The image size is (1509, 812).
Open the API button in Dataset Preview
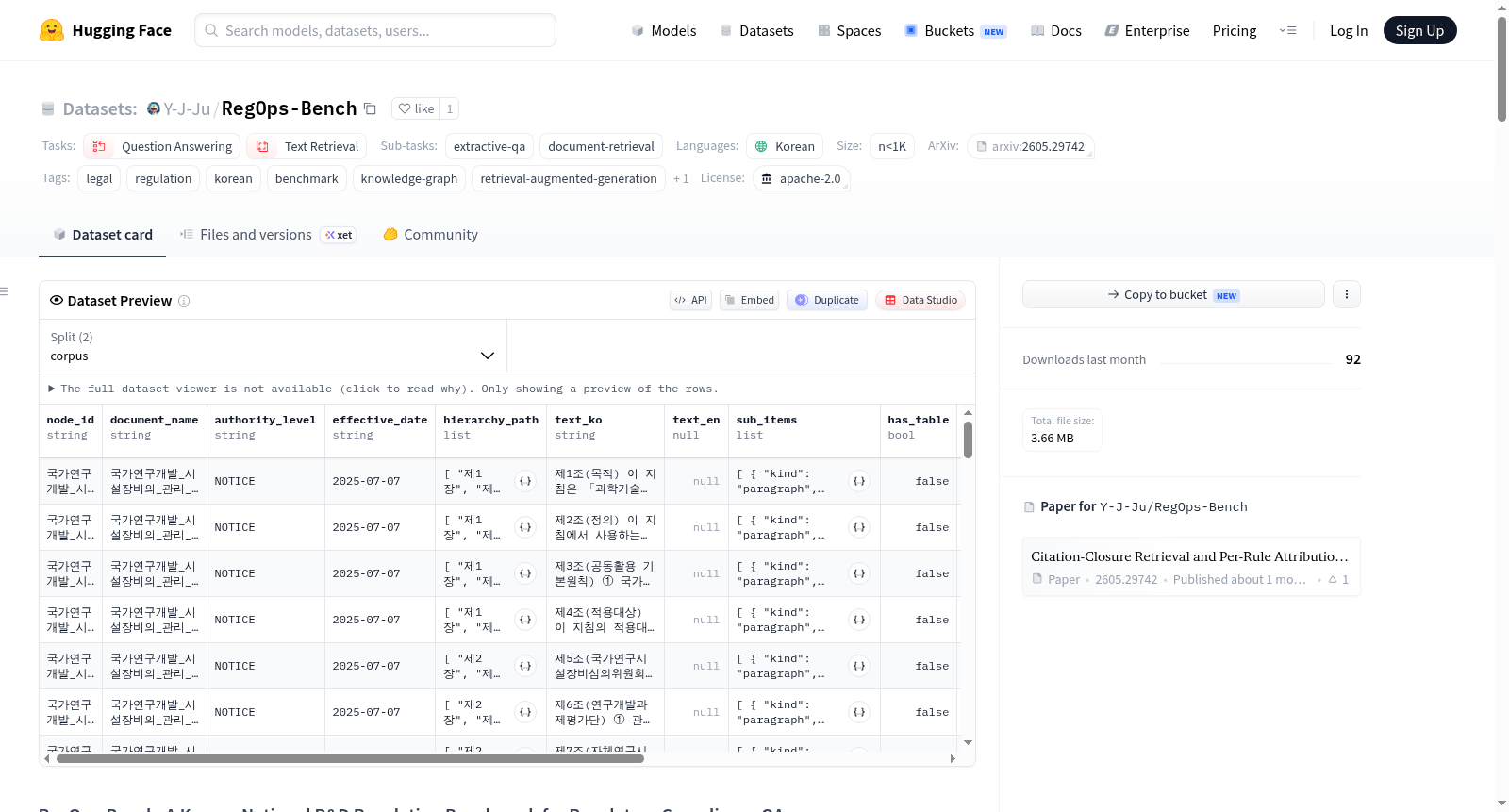point(690,300)
